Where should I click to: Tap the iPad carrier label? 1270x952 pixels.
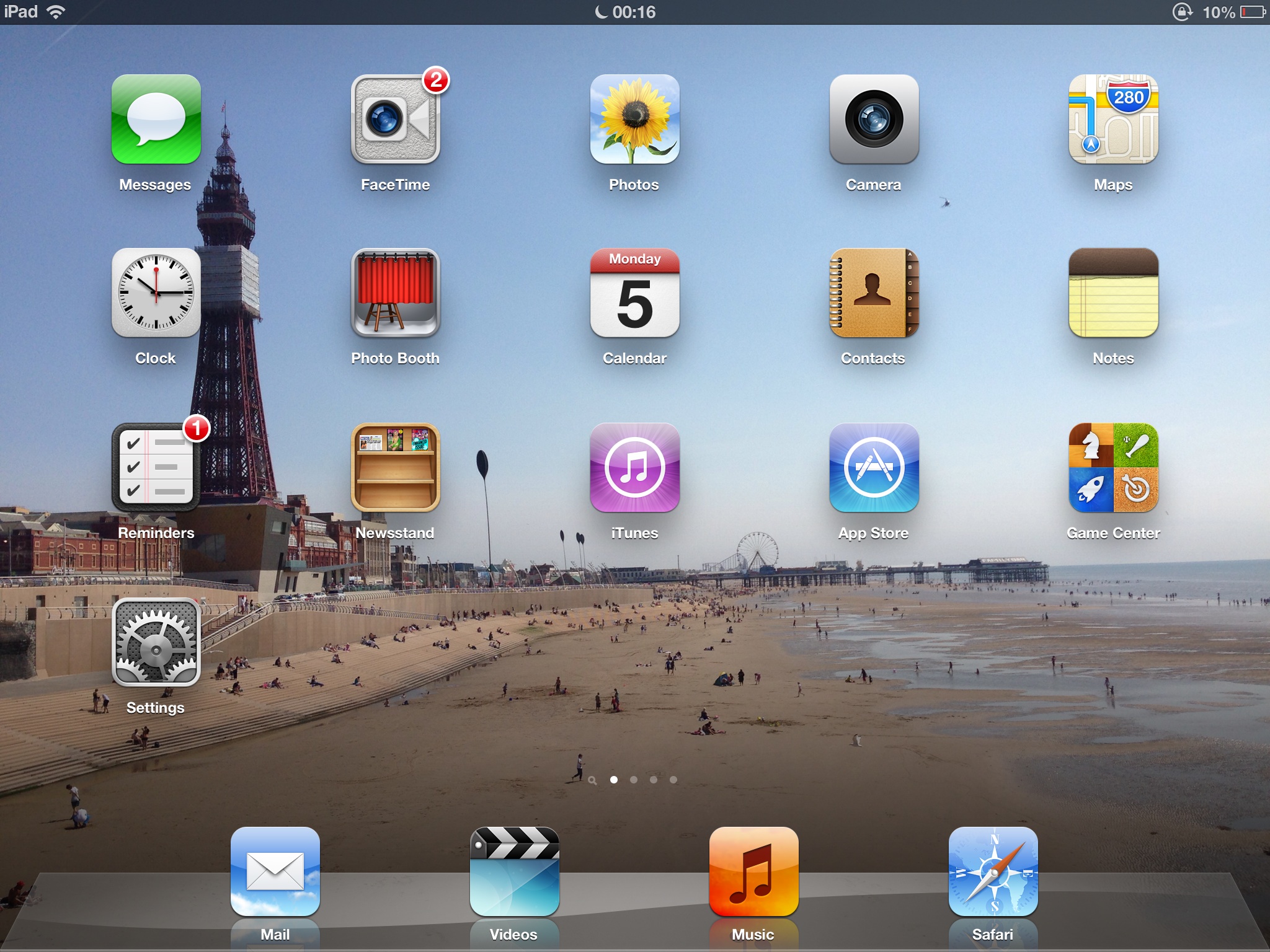(x=21, y=12)
